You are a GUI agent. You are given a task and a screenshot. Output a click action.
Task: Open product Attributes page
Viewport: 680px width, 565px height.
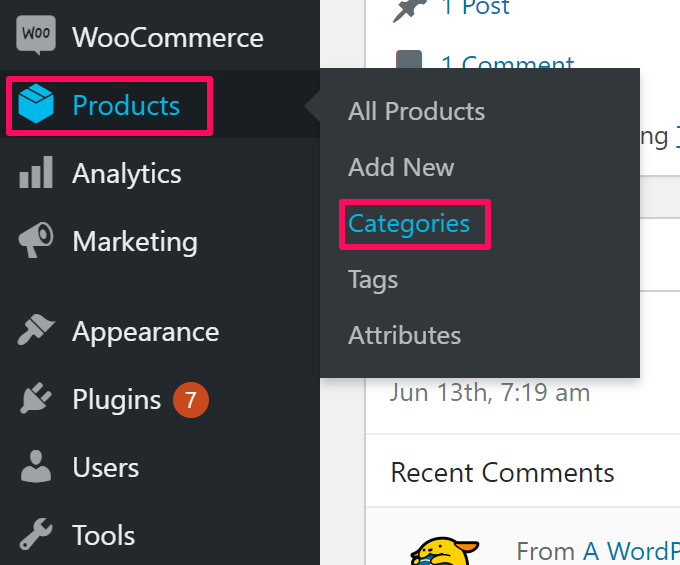point(404,335)
